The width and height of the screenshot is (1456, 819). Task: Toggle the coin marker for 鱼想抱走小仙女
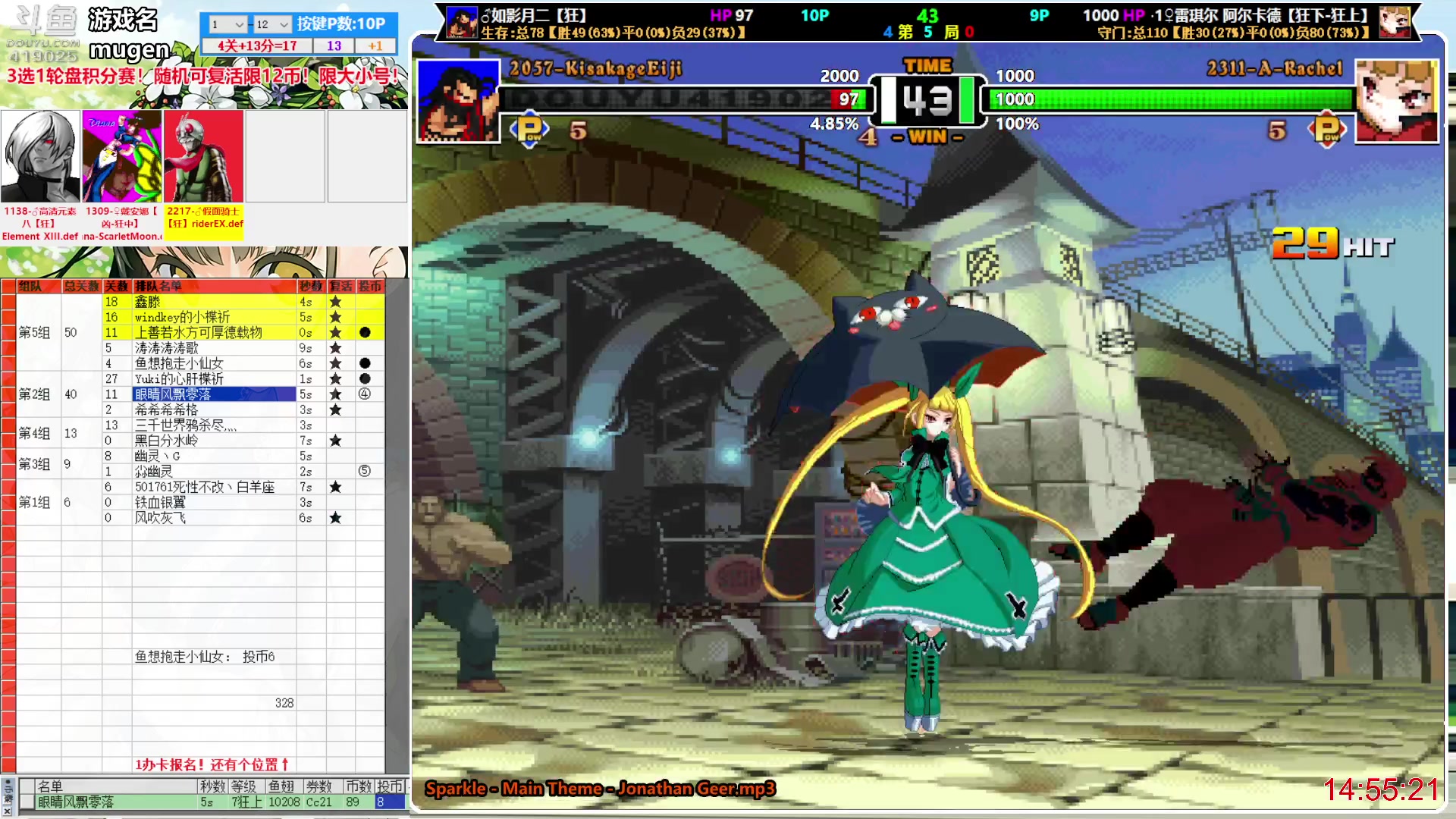click(x=364, y=363)
